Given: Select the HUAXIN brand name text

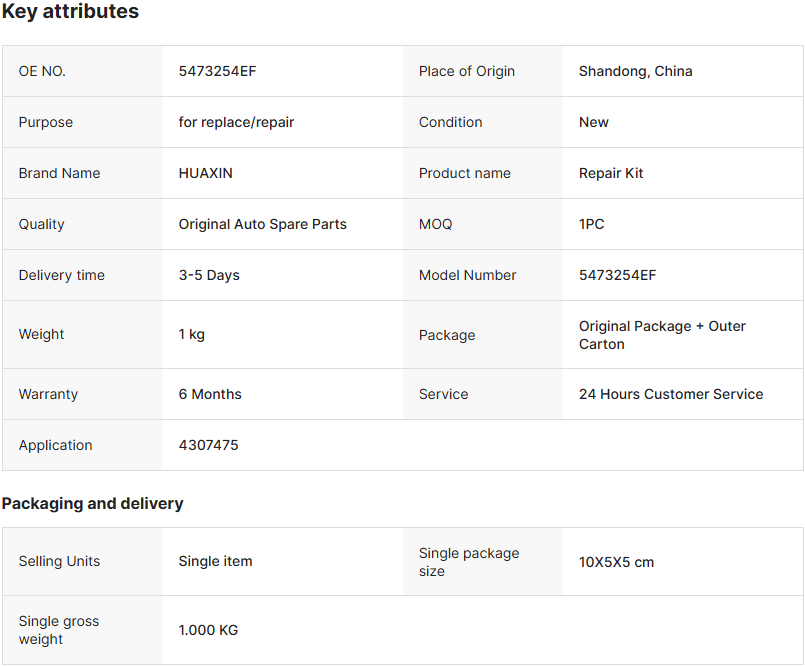Looking at the screenshot, I should pos(205,173).
